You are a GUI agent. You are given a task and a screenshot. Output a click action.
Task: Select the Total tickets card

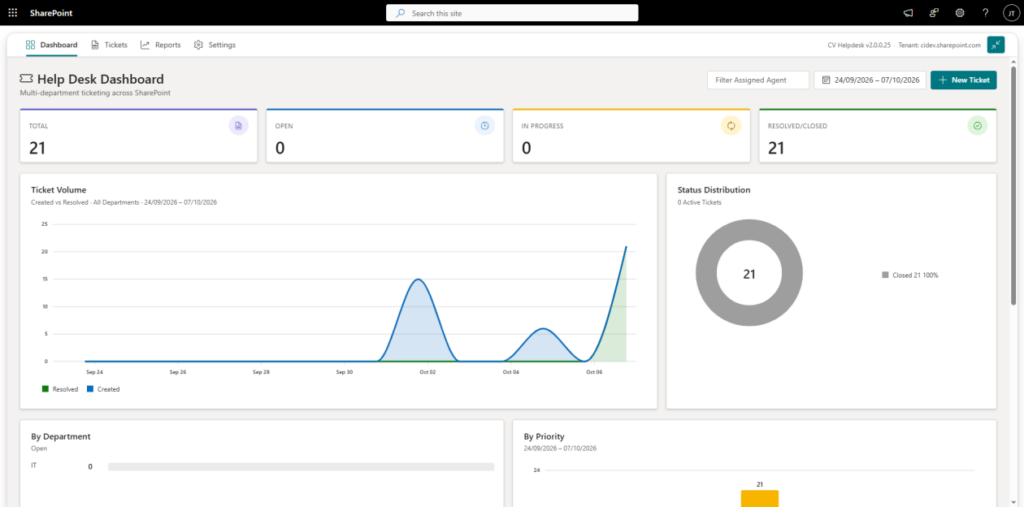[x=138, y=135]
